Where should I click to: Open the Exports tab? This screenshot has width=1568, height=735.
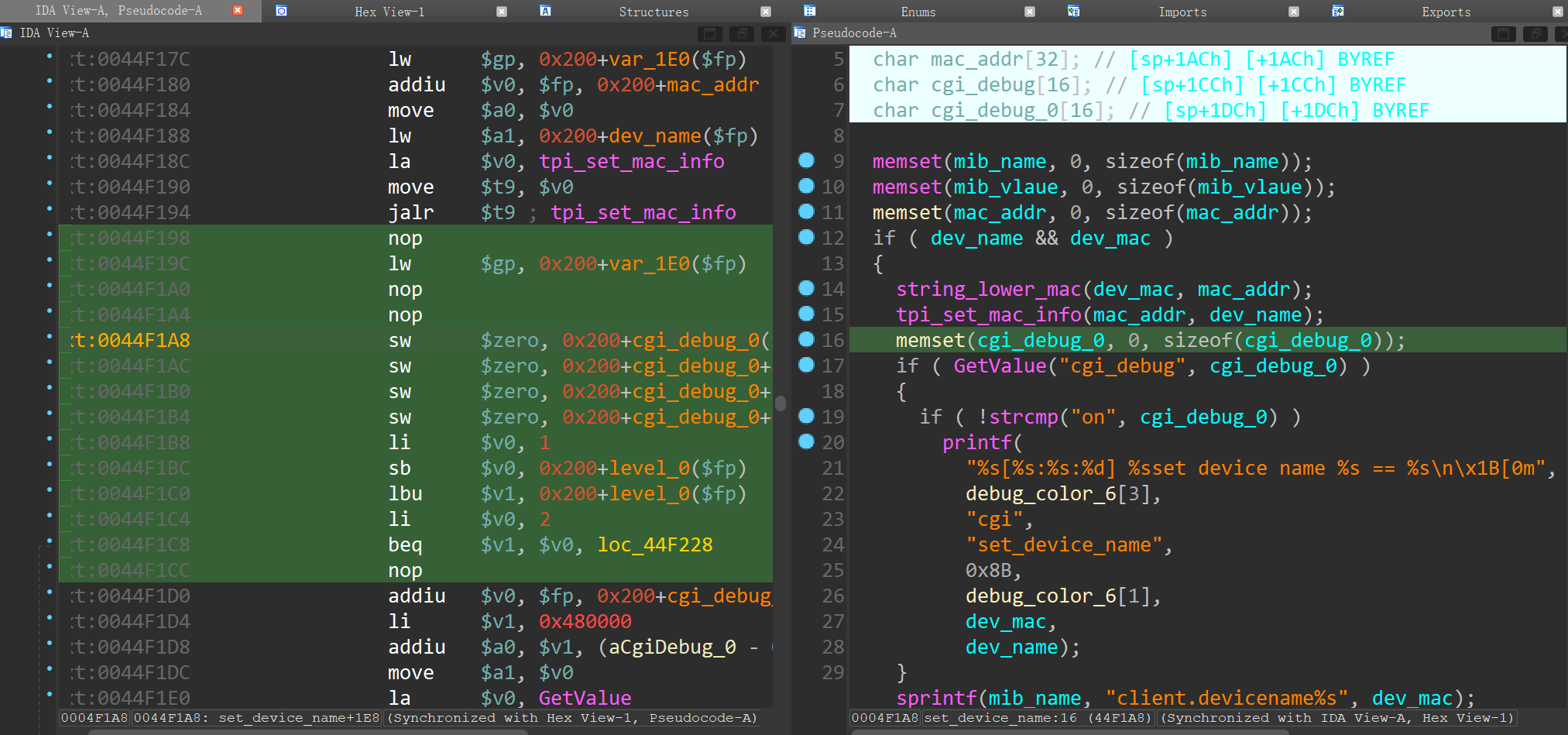coord(1446,12)
